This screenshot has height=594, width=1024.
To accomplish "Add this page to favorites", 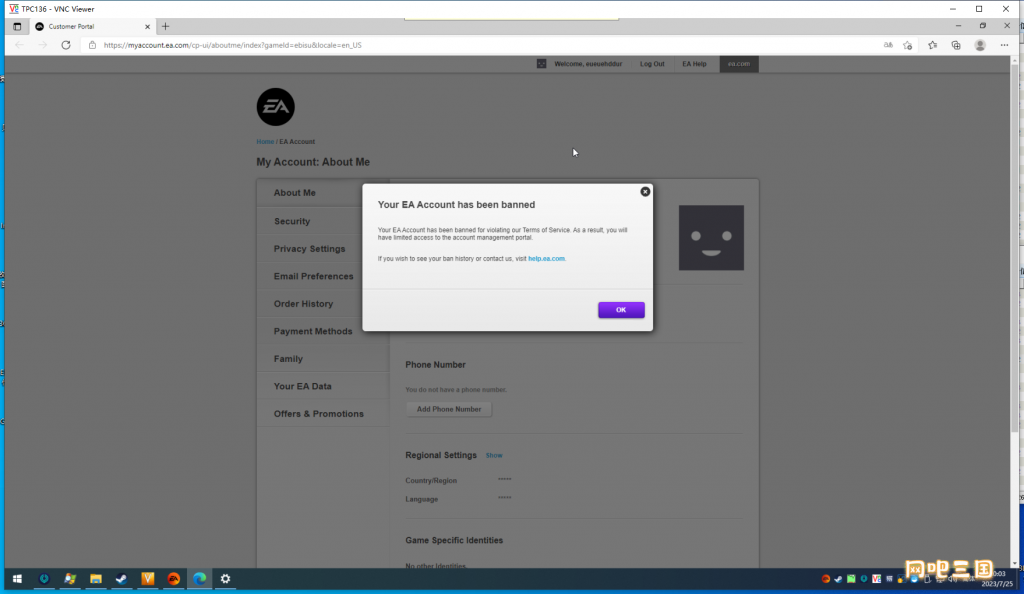I will [x=908, y=45].
